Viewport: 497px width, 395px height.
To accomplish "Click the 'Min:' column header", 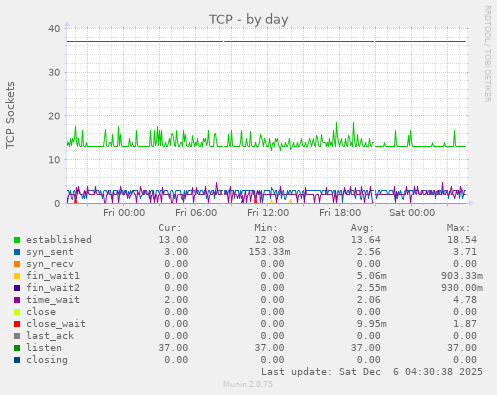I will pos(266,228).
